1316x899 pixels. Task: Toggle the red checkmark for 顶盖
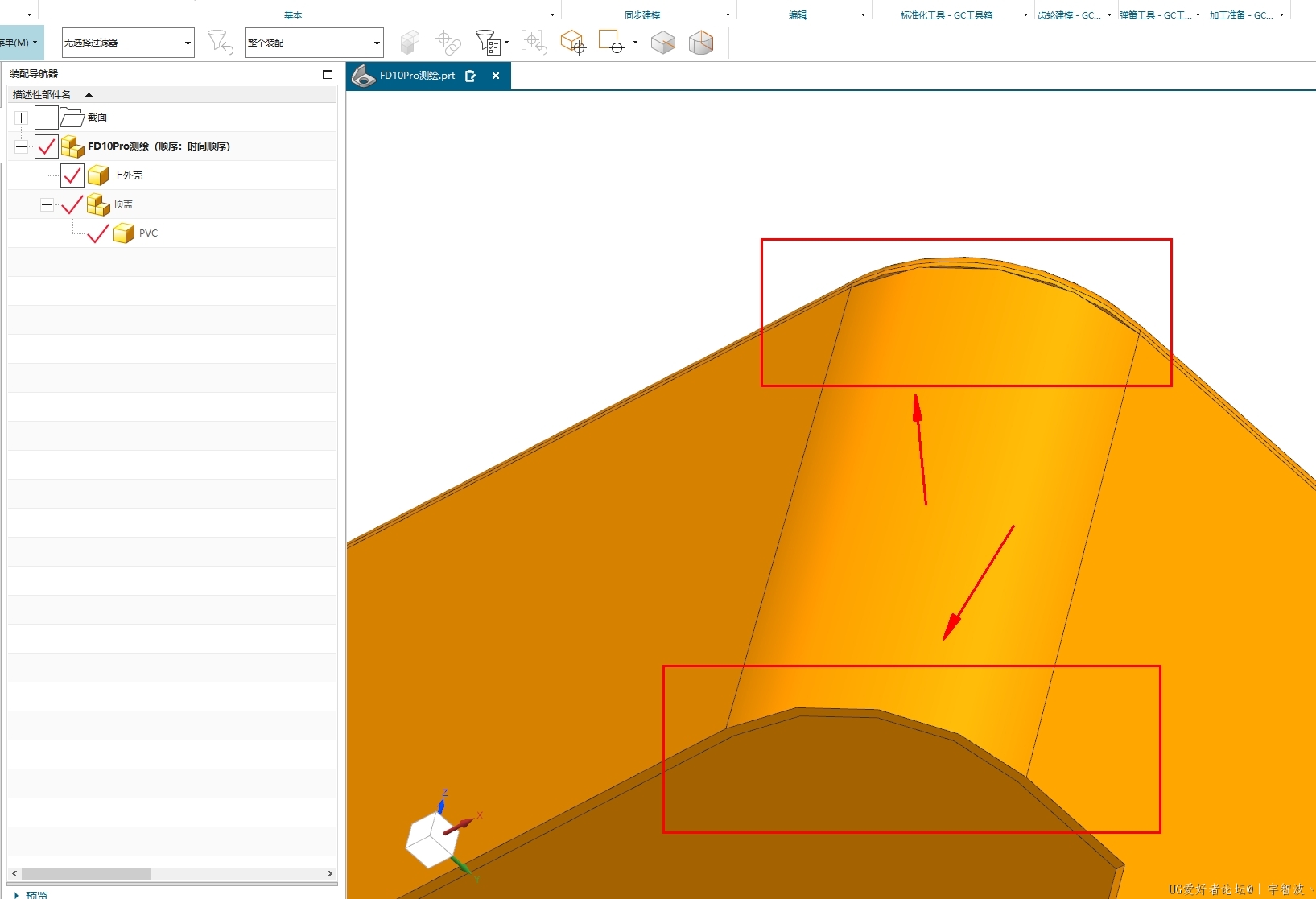[x=72, y=204]
